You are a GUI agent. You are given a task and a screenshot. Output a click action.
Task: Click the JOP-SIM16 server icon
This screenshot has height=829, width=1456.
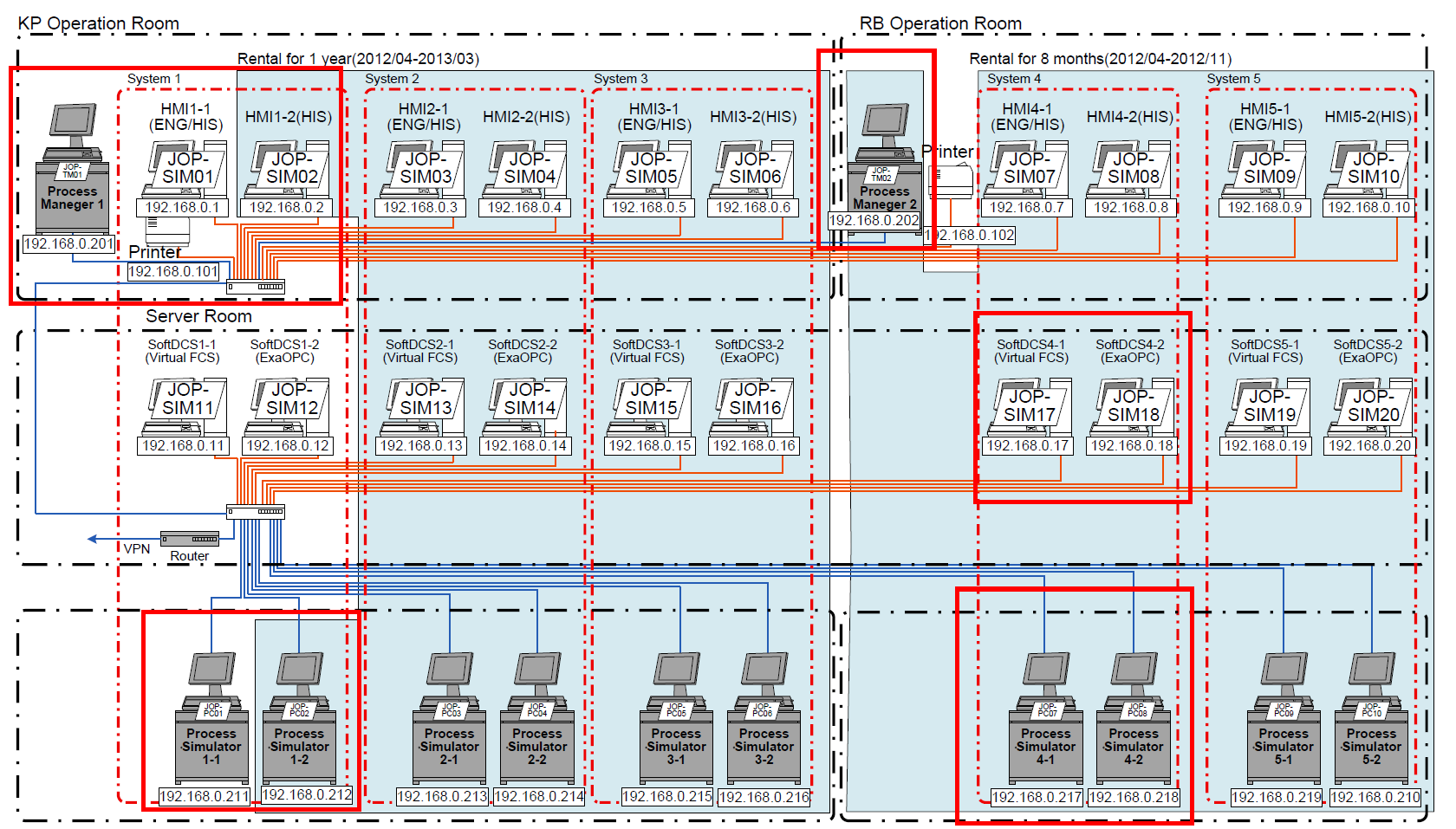point(752,406)
